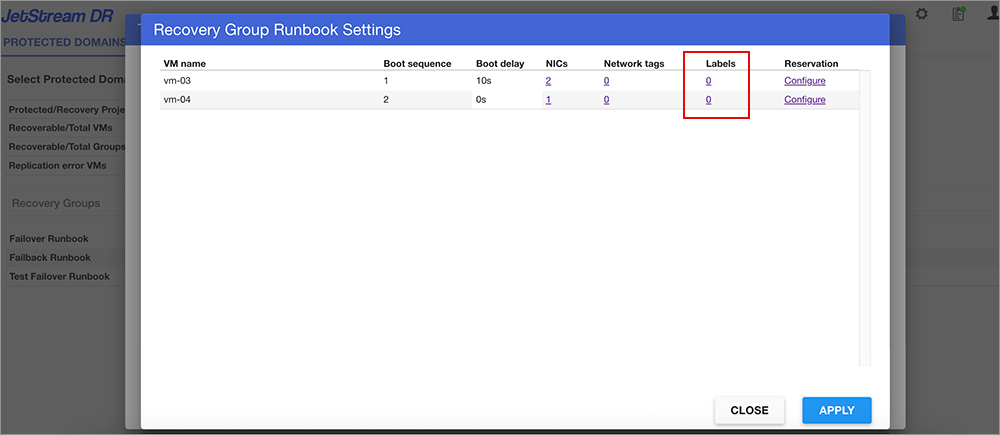
Task: Configure reservation for vm-03
Action: point(804,81)
